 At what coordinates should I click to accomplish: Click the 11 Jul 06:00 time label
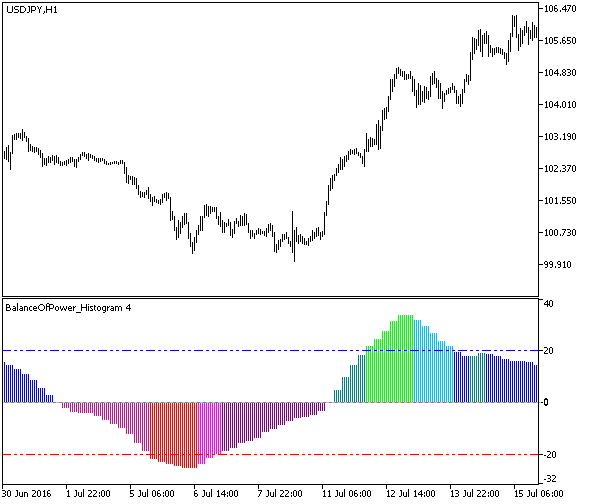(x=347, y=494)
